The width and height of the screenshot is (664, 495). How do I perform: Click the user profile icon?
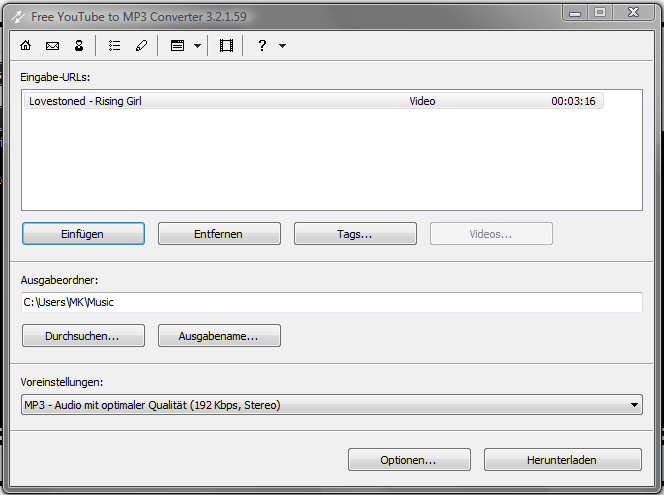coord(79,45)
